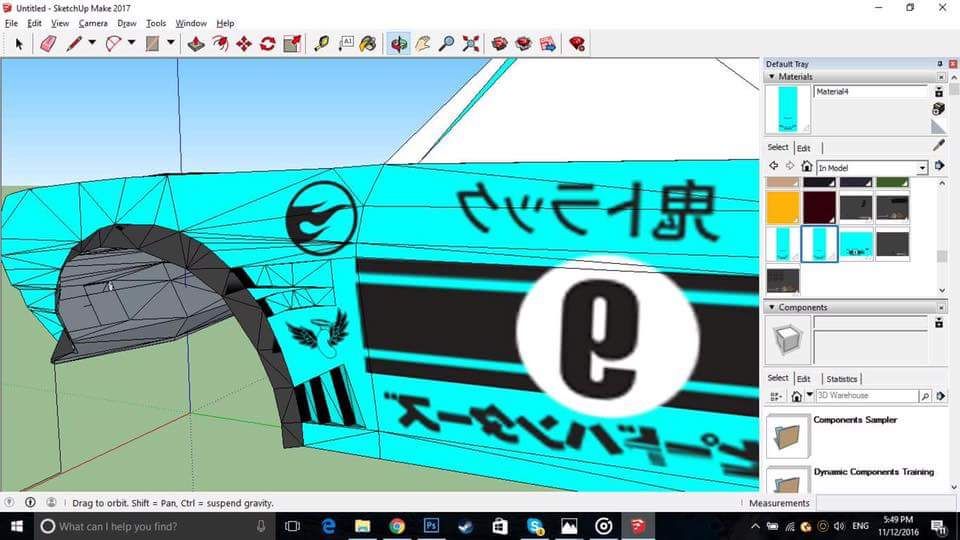
Task: Select the Pan hand tool
Action: (x=423, y=44)
